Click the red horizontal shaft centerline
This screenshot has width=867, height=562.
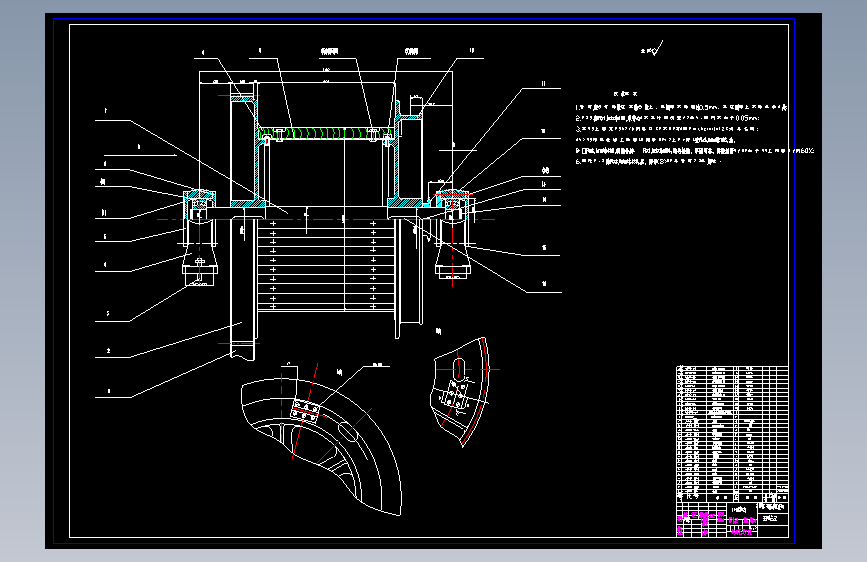tap(326, 220)
